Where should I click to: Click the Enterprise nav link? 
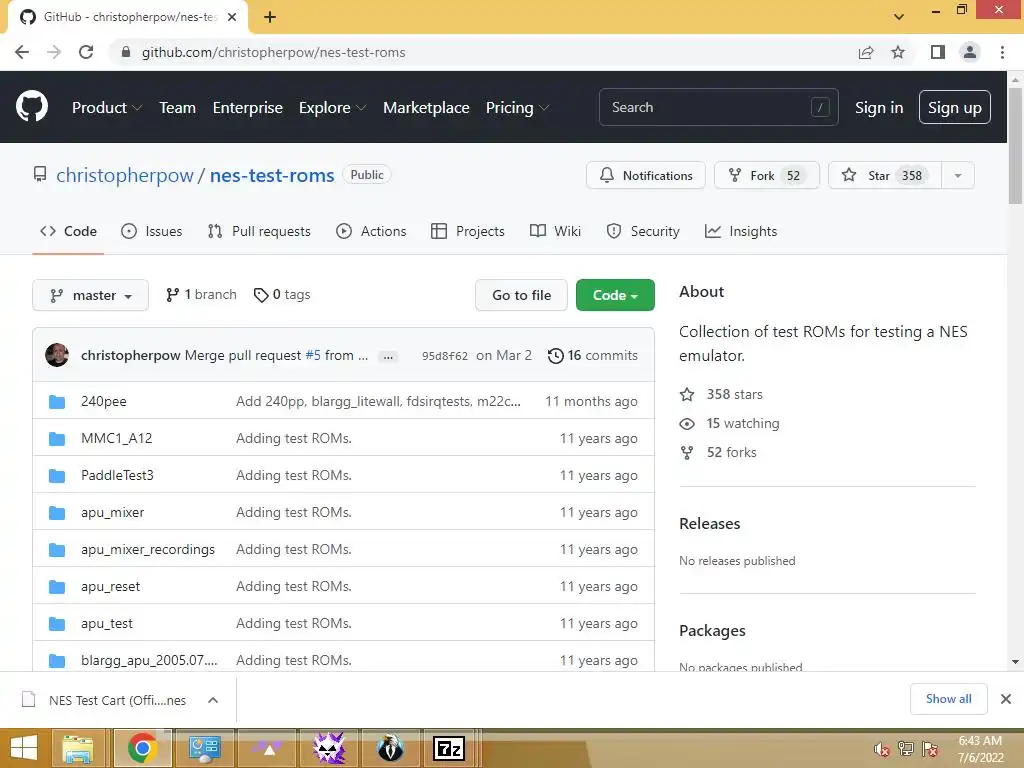point(248,108)
